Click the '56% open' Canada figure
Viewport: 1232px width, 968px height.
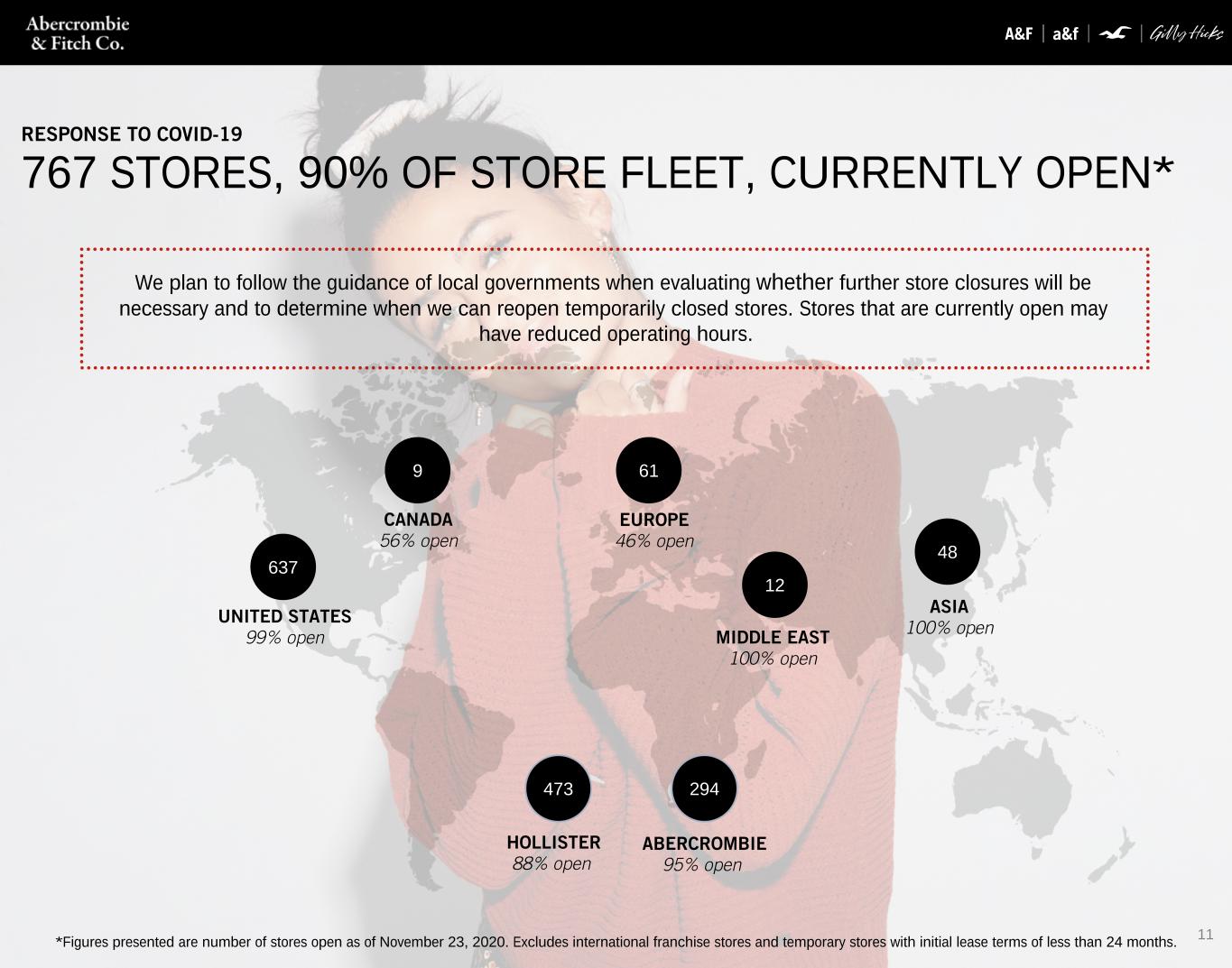419,541
